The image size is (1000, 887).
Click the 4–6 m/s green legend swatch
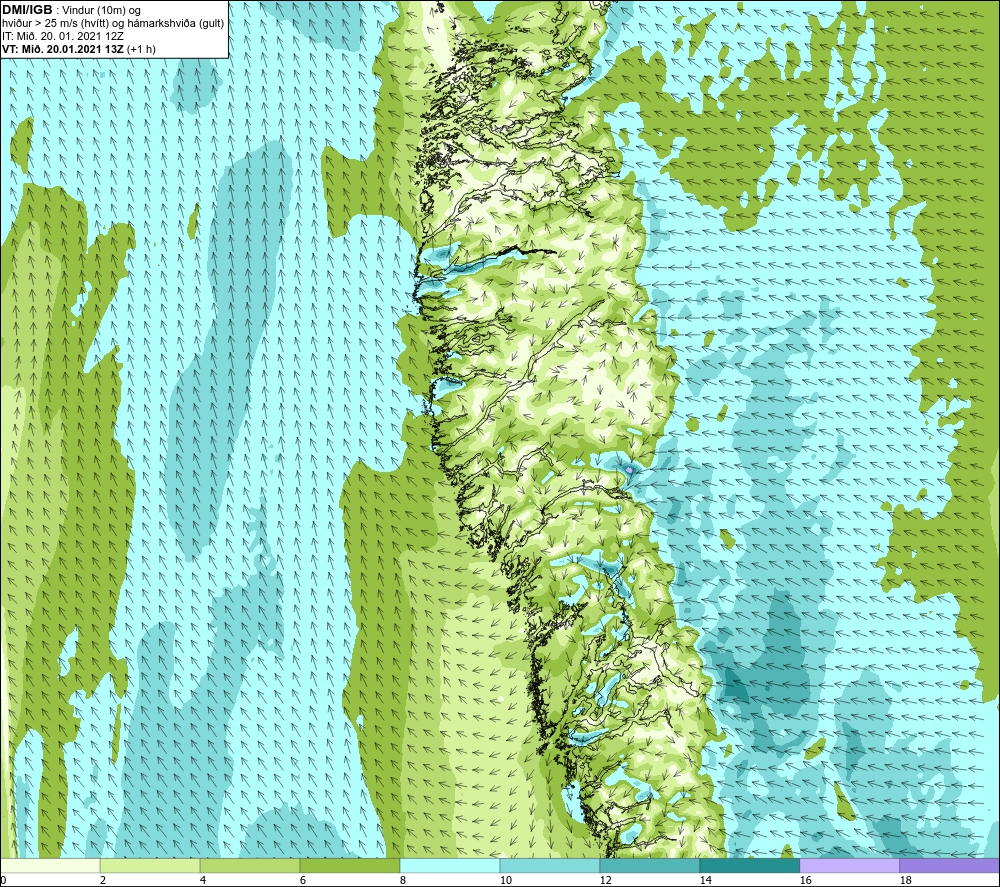250,865
